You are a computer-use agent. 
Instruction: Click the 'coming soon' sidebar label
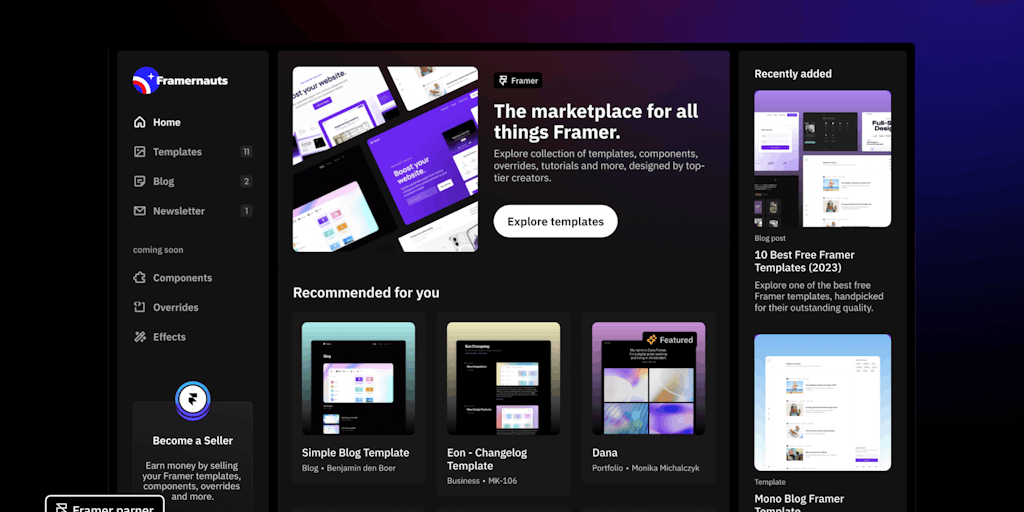point(158,249)
